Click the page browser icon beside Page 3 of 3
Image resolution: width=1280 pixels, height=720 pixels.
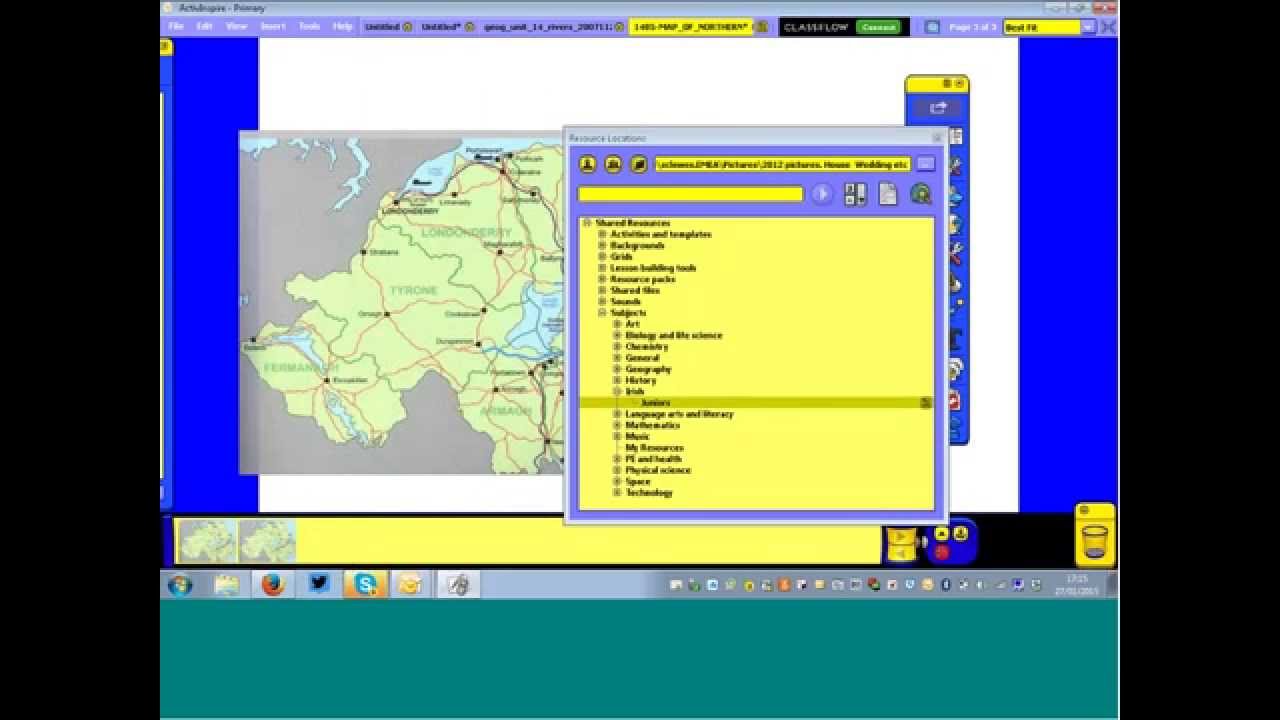(932, 27)
